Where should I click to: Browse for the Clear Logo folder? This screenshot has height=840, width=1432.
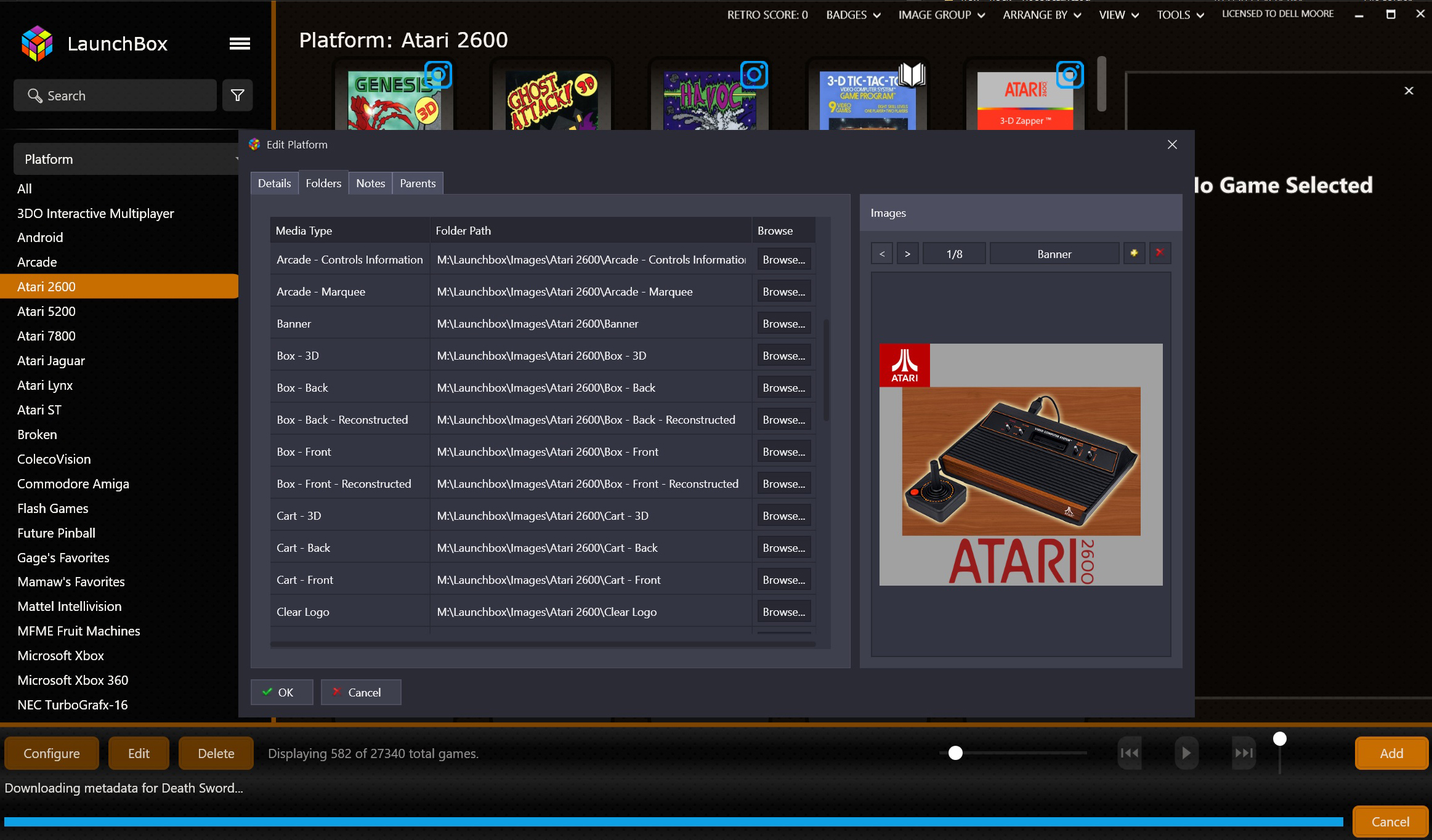click(784, 612)
